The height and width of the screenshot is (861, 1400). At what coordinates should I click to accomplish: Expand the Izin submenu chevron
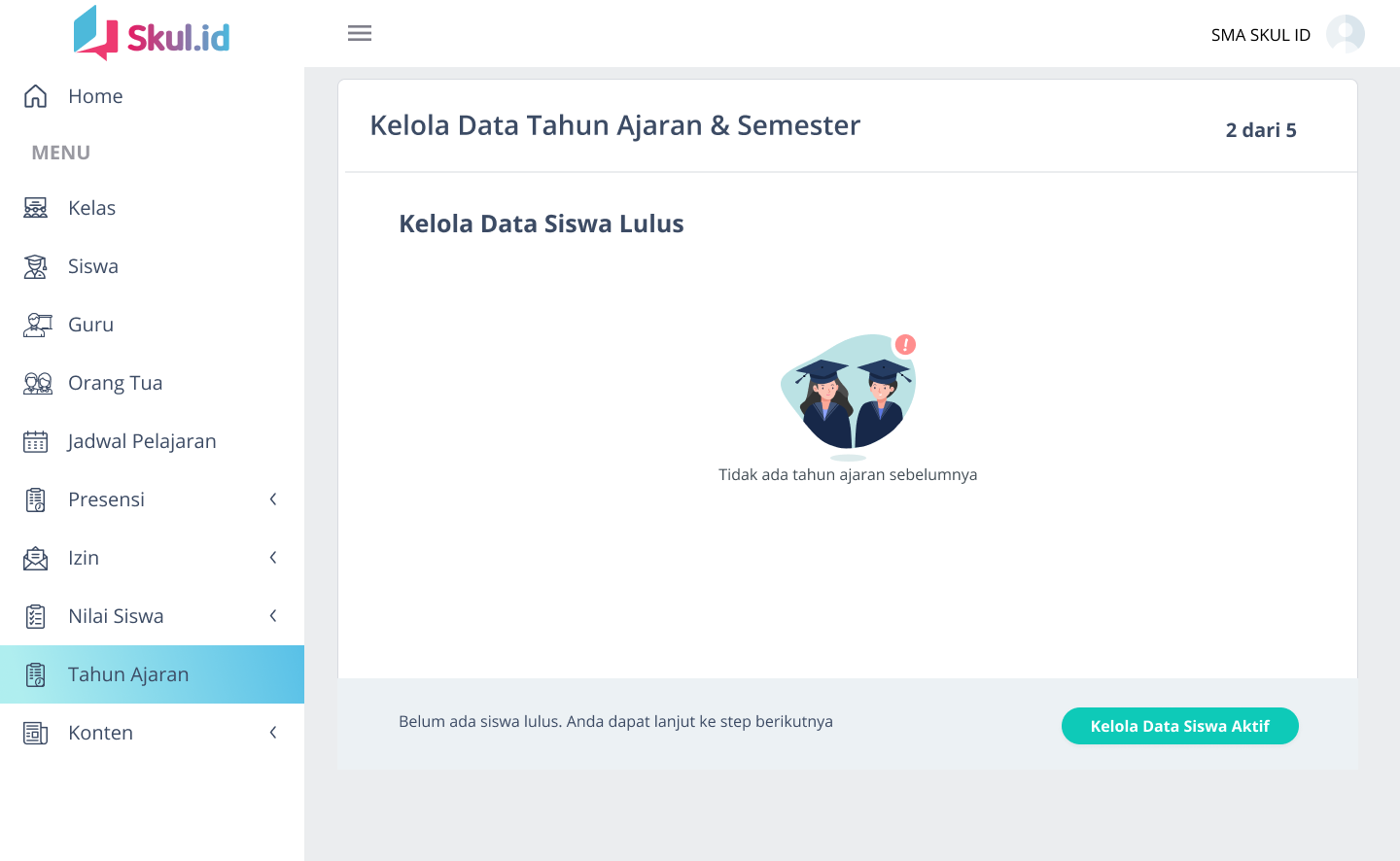coord(273,558)
